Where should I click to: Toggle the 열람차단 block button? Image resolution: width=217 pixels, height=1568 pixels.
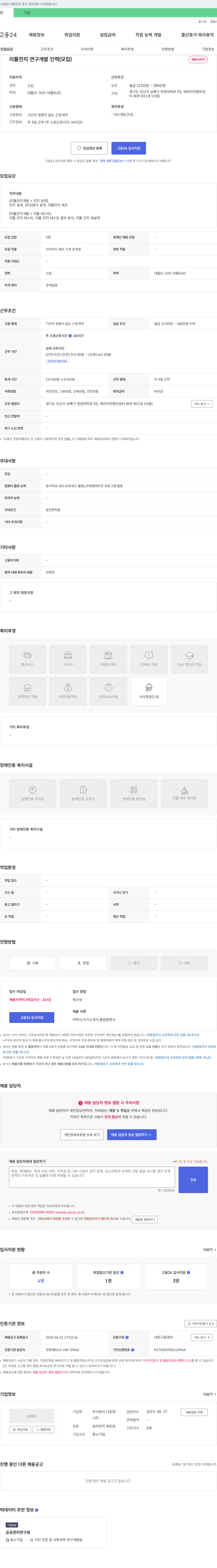click(44, 1429)
